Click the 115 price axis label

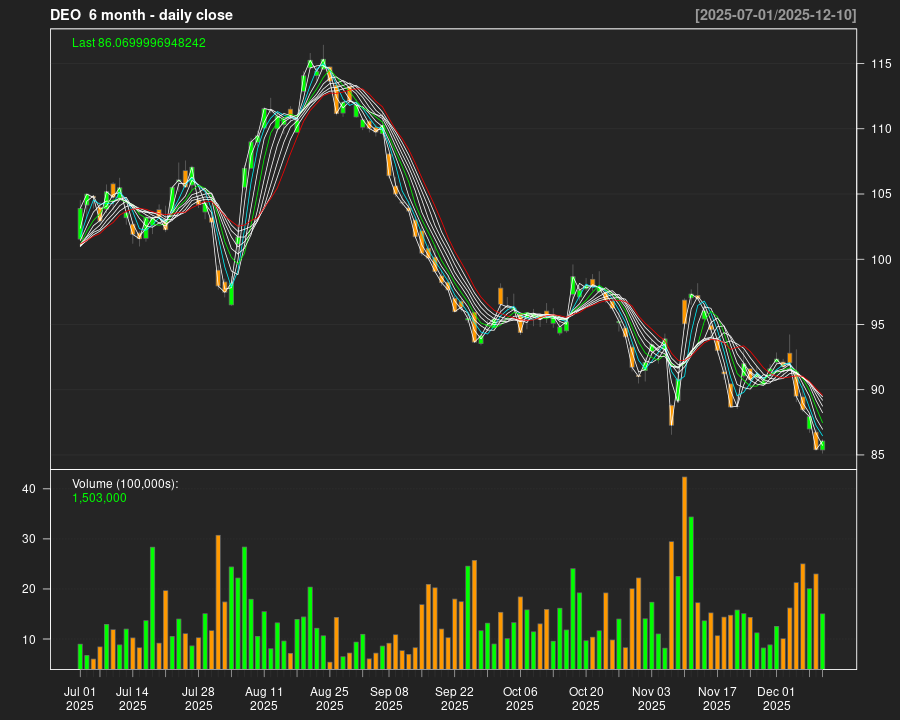coord(880,64)
